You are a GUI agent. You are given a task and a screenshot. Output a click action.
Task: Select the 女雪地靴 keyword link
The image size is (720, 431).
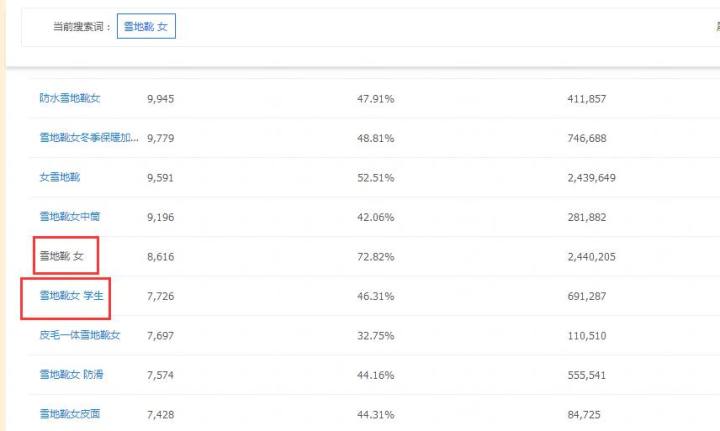pyautogui.click(x=60, y=177)
